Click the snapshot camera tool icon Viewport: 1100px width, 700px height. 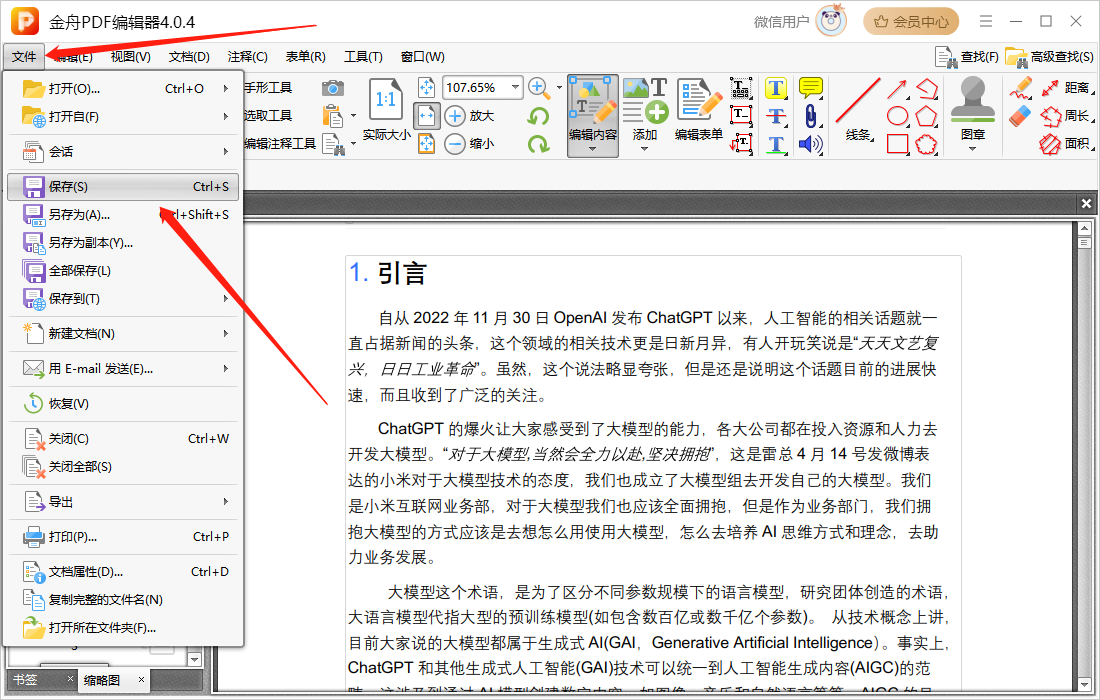click(x=333, y=88)
